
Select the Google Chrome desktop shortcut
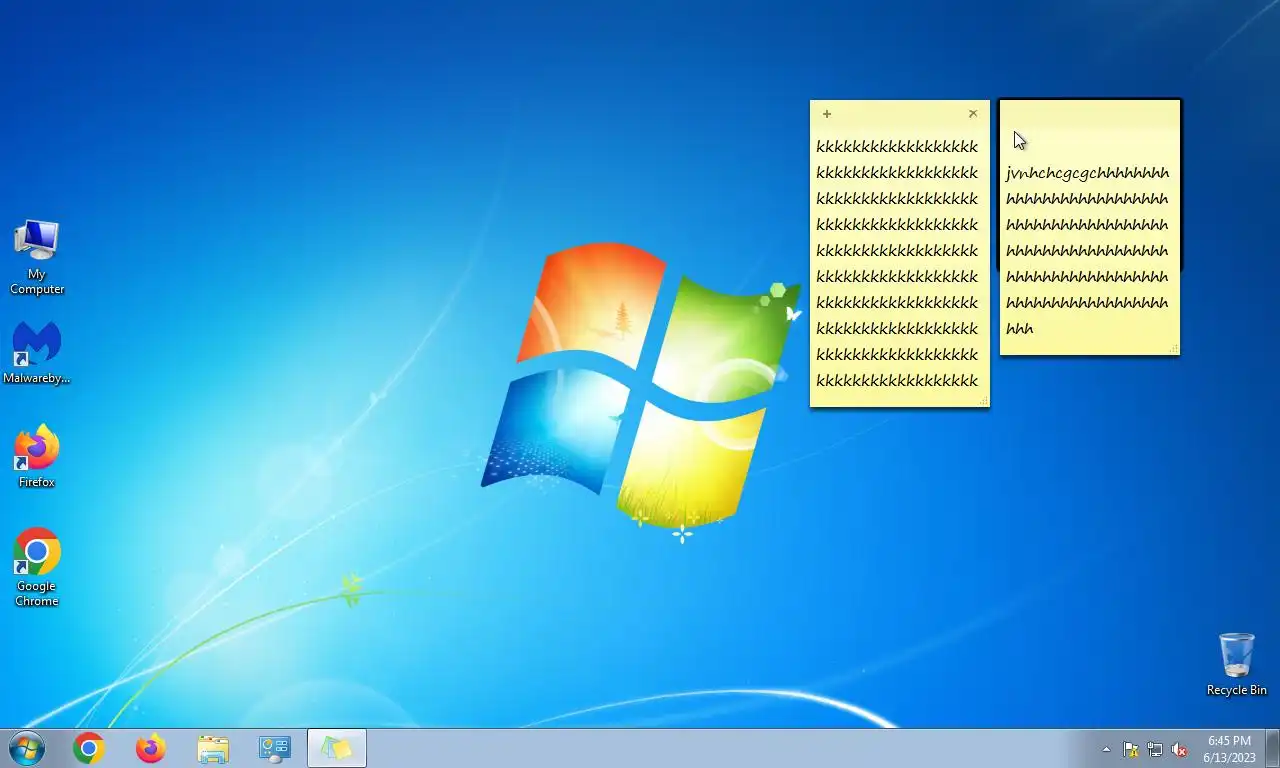click(x=37, y=567)
